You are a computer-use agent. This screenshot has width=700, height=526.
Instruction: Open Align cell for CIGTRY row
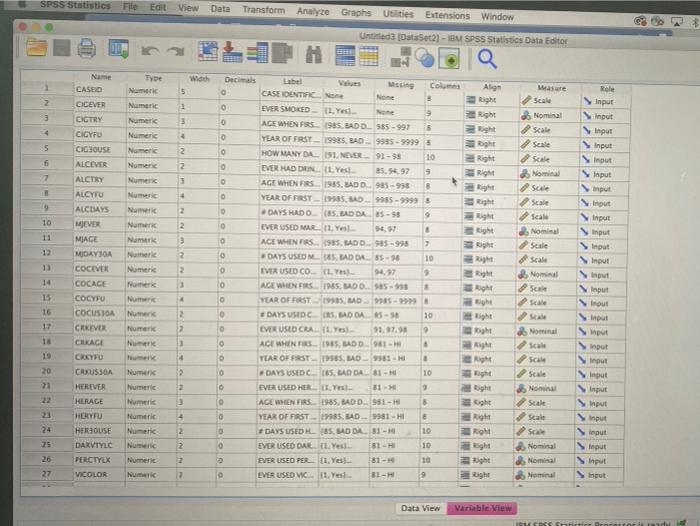click(490, 129)
